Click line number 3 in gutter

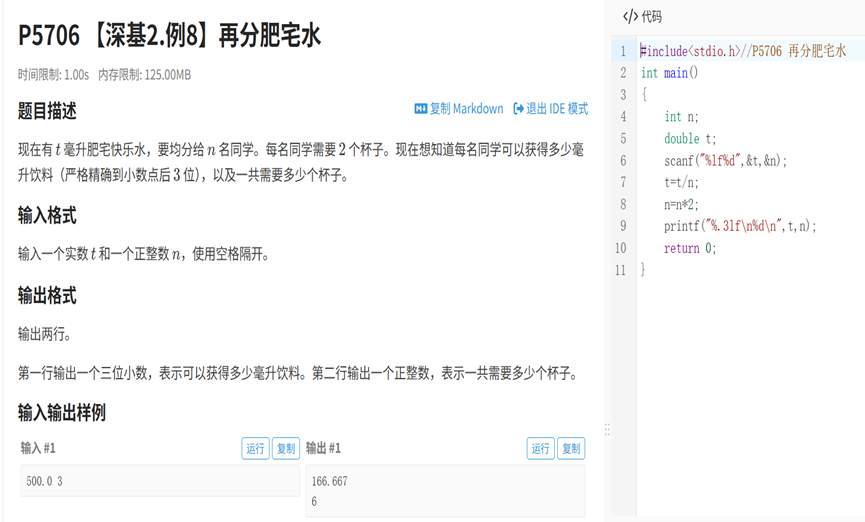[x=623, y=95]
